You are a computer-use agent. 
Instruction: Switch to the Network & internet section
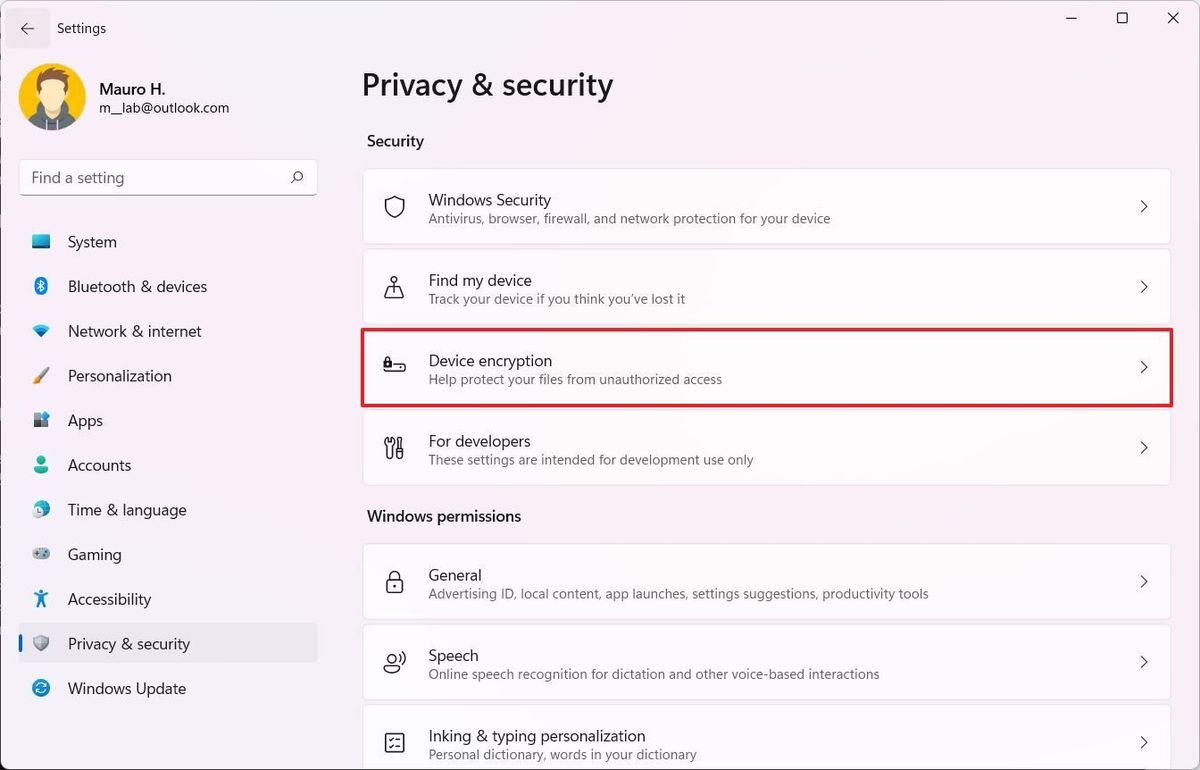[x=134, y=331]
